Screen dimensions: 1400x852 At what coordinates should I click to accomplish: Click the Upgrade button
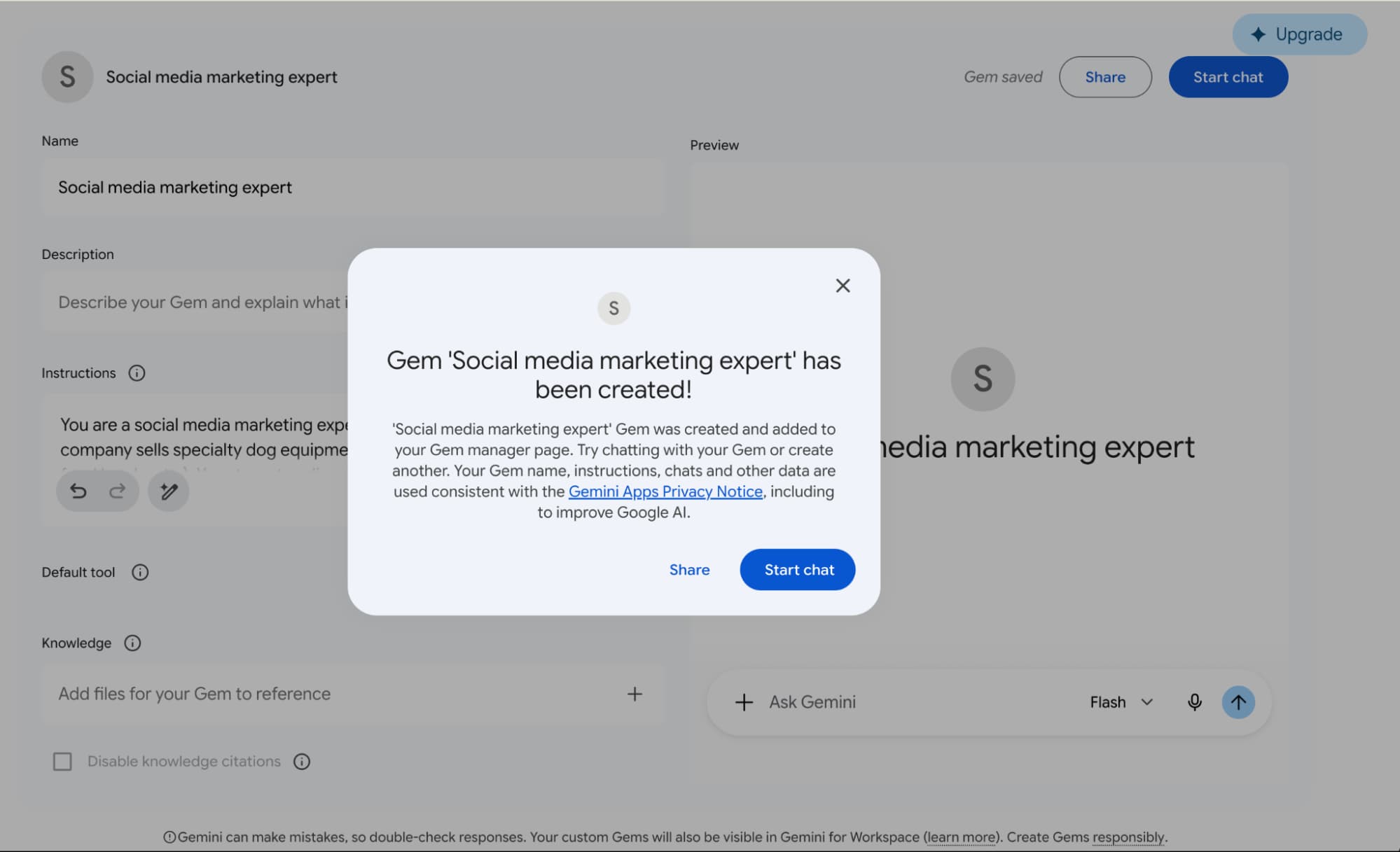tap(1300, 34)
